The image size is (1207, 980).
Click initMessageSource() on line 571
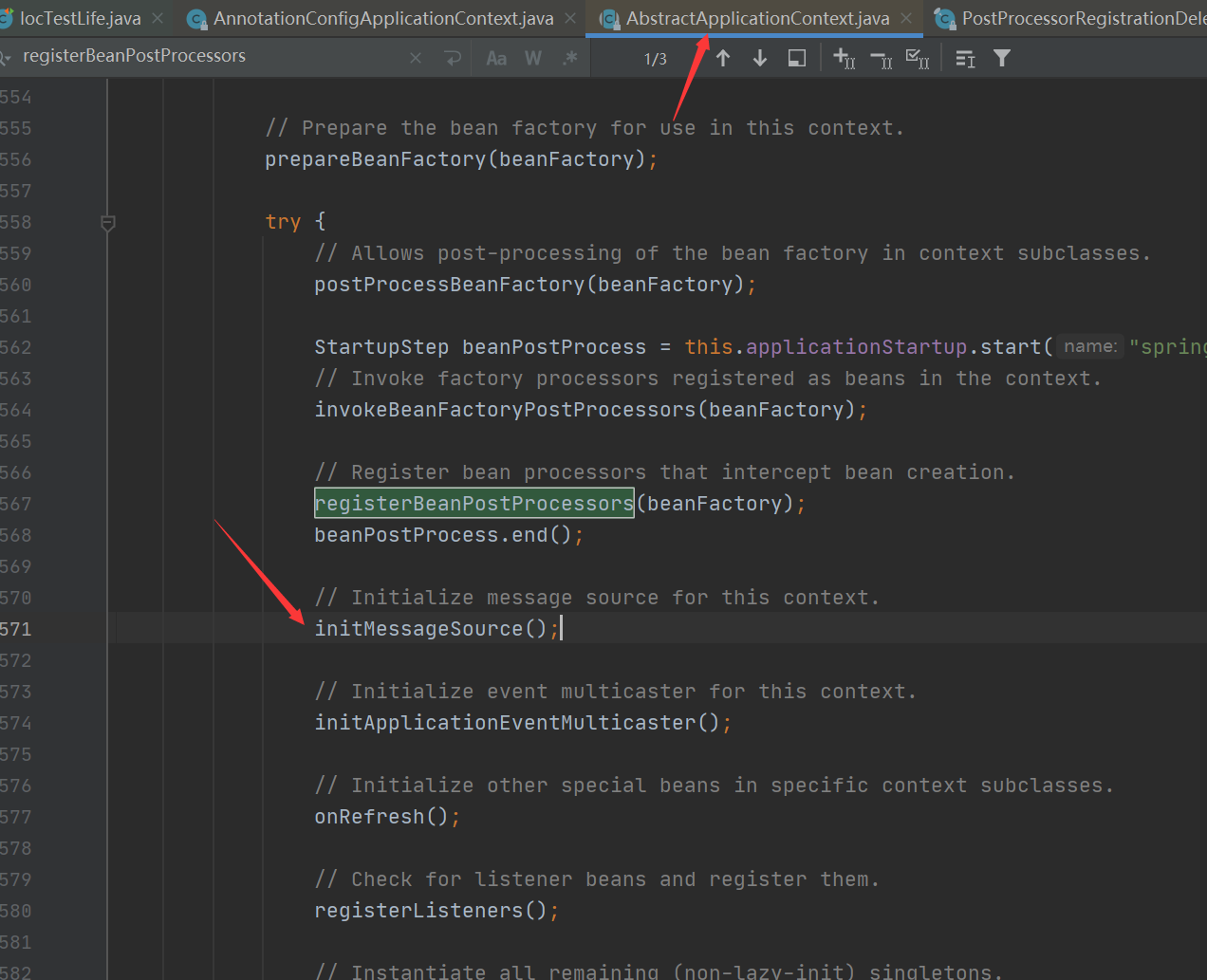click(x=437, y=628)
